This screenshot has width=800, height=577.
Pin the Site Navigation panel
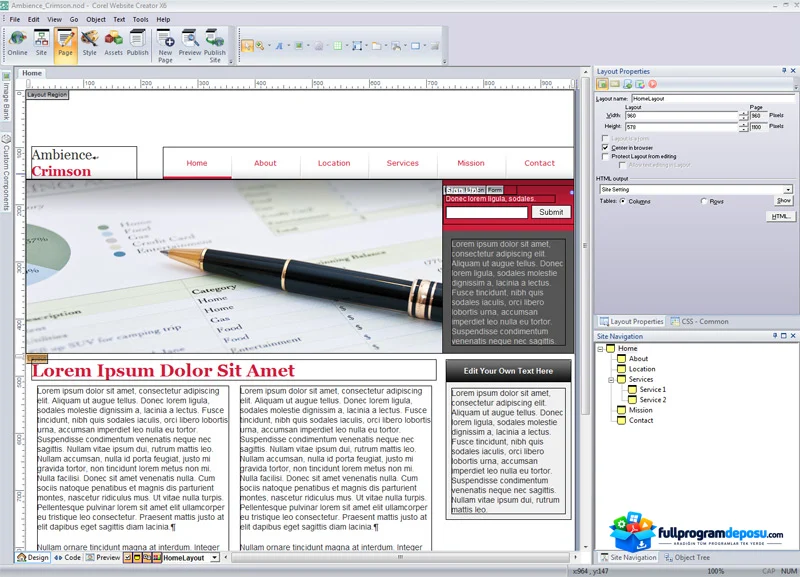(x=775, y=336)
